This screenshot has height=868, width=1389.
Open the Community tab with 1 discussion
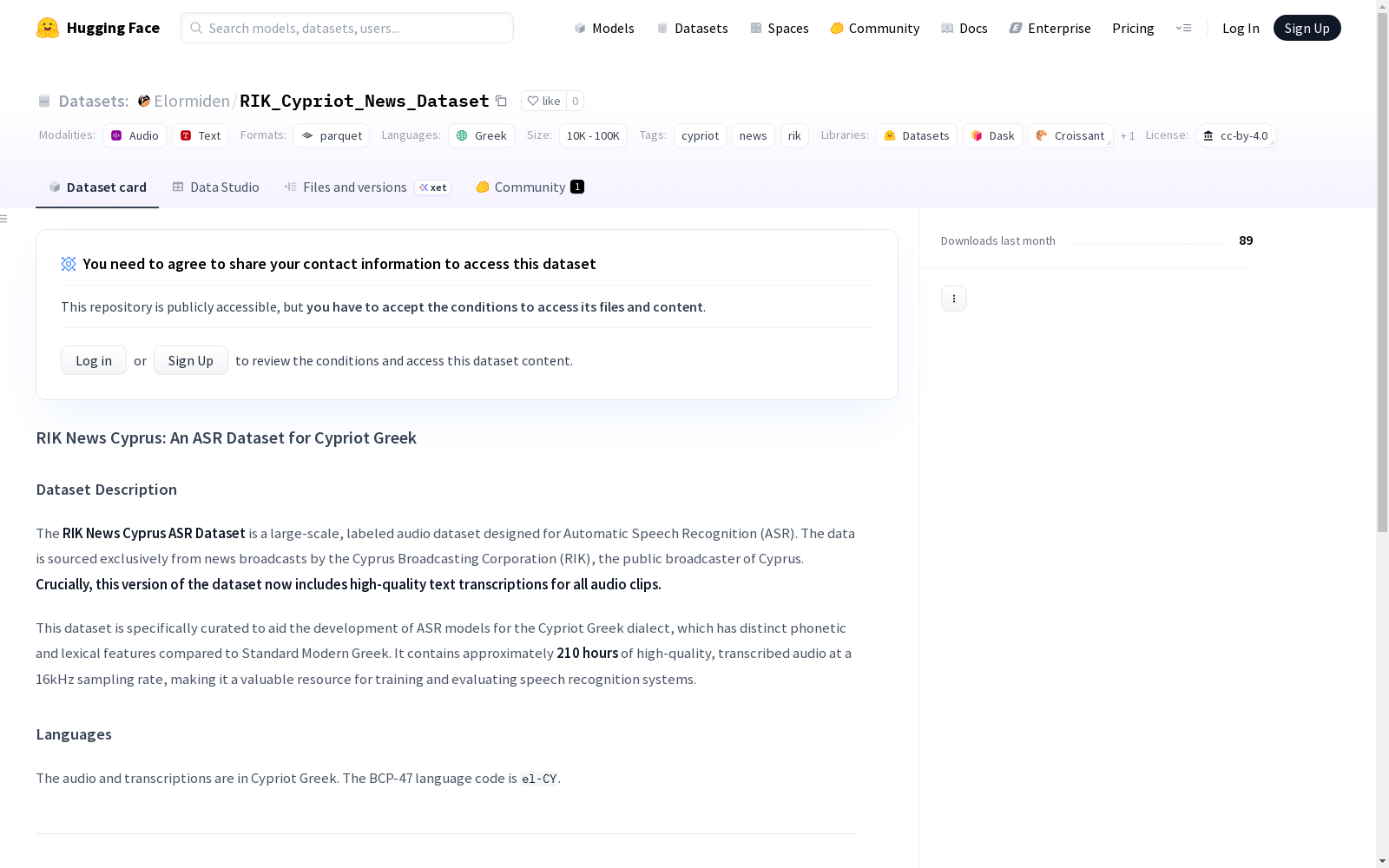point(530,187)
